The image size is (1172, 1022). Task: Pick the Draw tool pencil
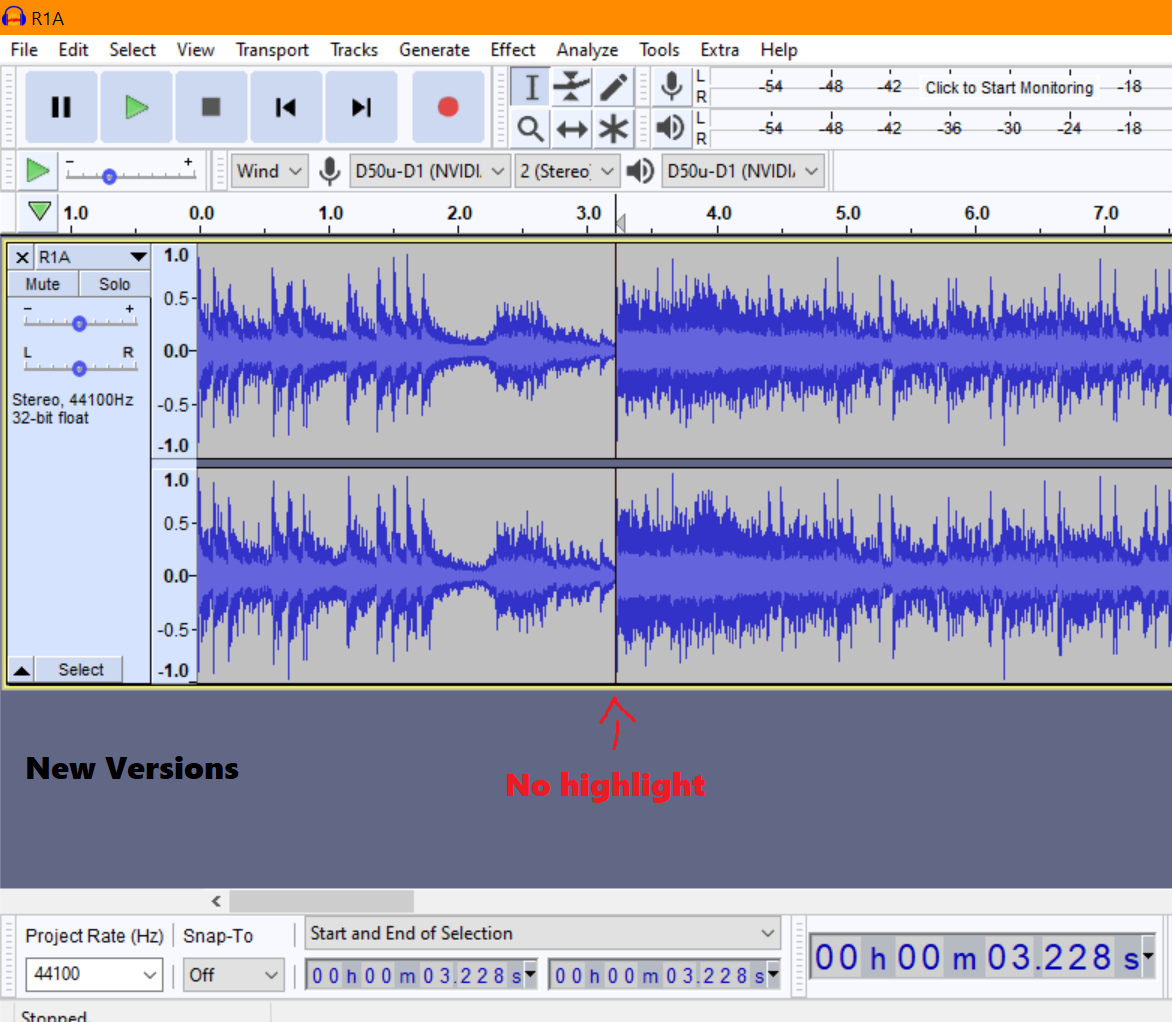pos(612,87)
